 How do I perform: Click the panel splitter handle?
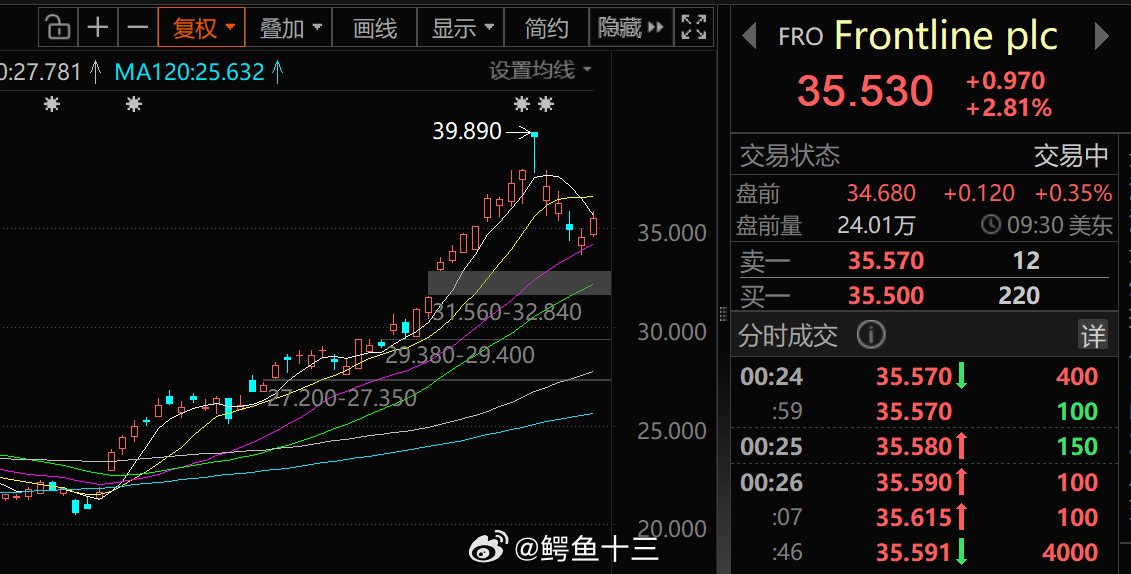[x=722, y=313]
